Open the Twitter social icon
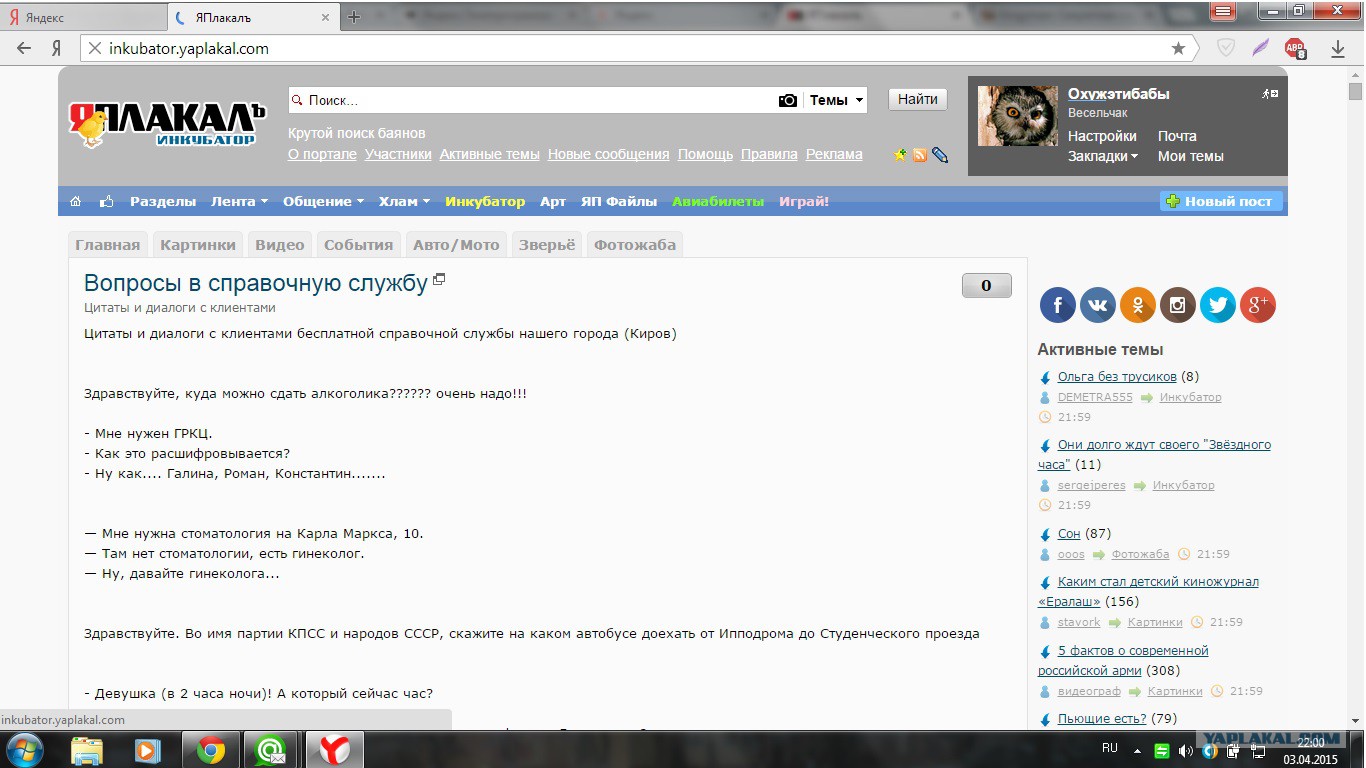The image size is (1366, 768). [1217, 305]
